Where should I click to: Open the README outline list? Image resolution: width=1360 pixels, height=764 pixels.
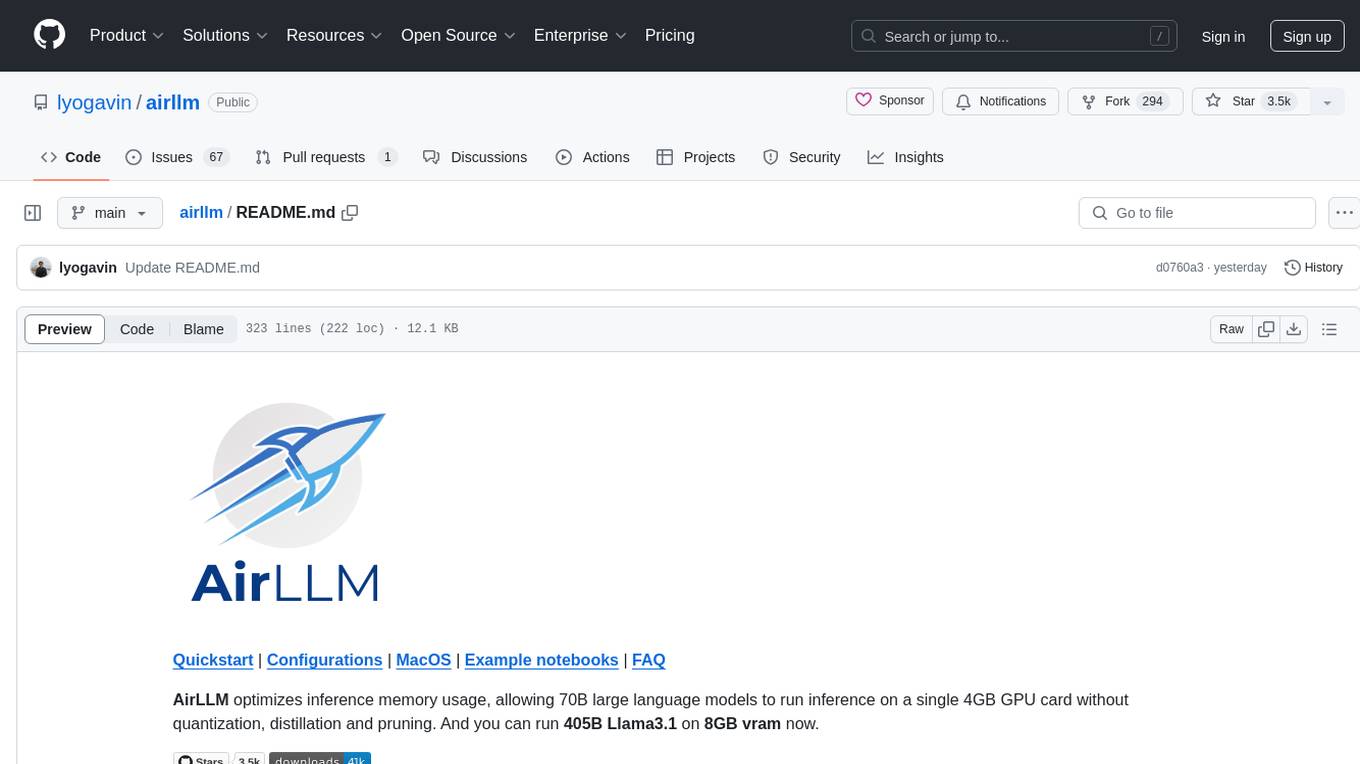click(1329, 329)
